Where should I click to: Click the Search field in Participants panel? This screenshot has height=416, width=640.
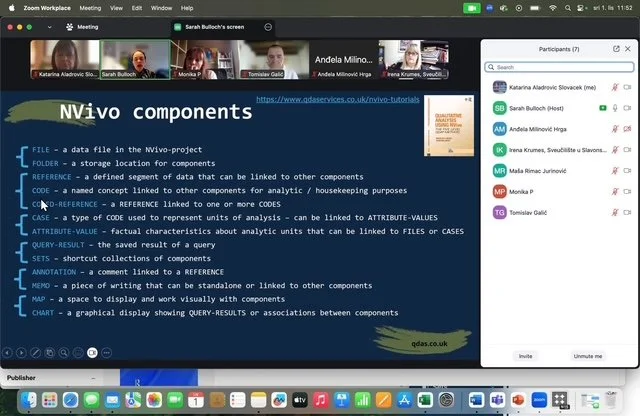pos(559,67)
